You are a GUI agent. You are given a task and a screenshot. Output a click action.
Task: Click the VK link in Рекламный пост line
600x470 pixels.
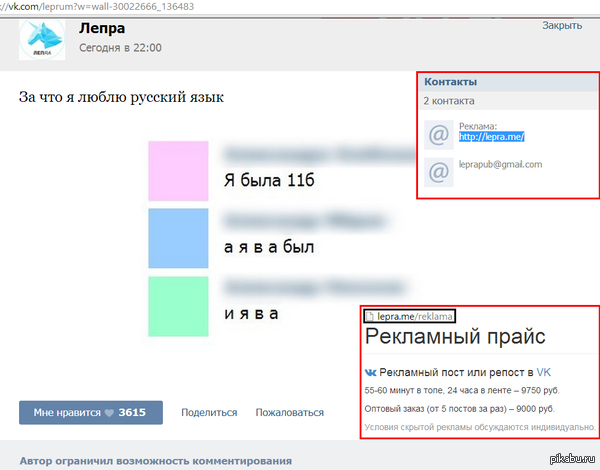pos(543,371)
